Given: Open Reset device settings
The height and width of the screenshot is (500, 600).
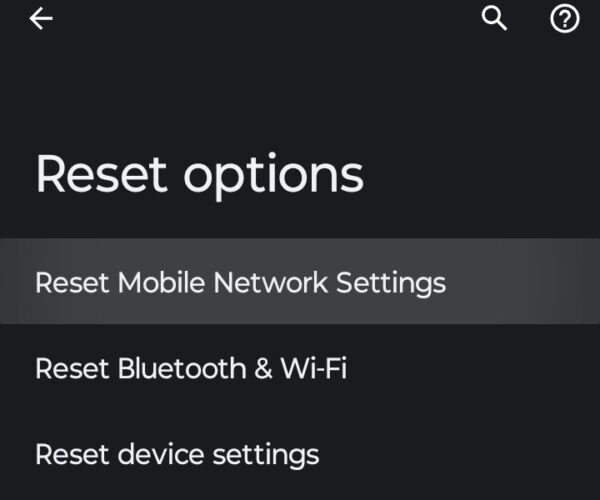Looking at the screenshot, I should coord(177,454).
